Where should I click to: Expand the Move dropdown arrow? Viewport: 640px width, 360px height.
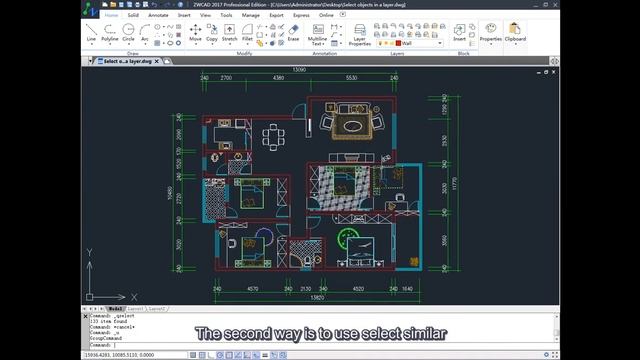[196, 44]
